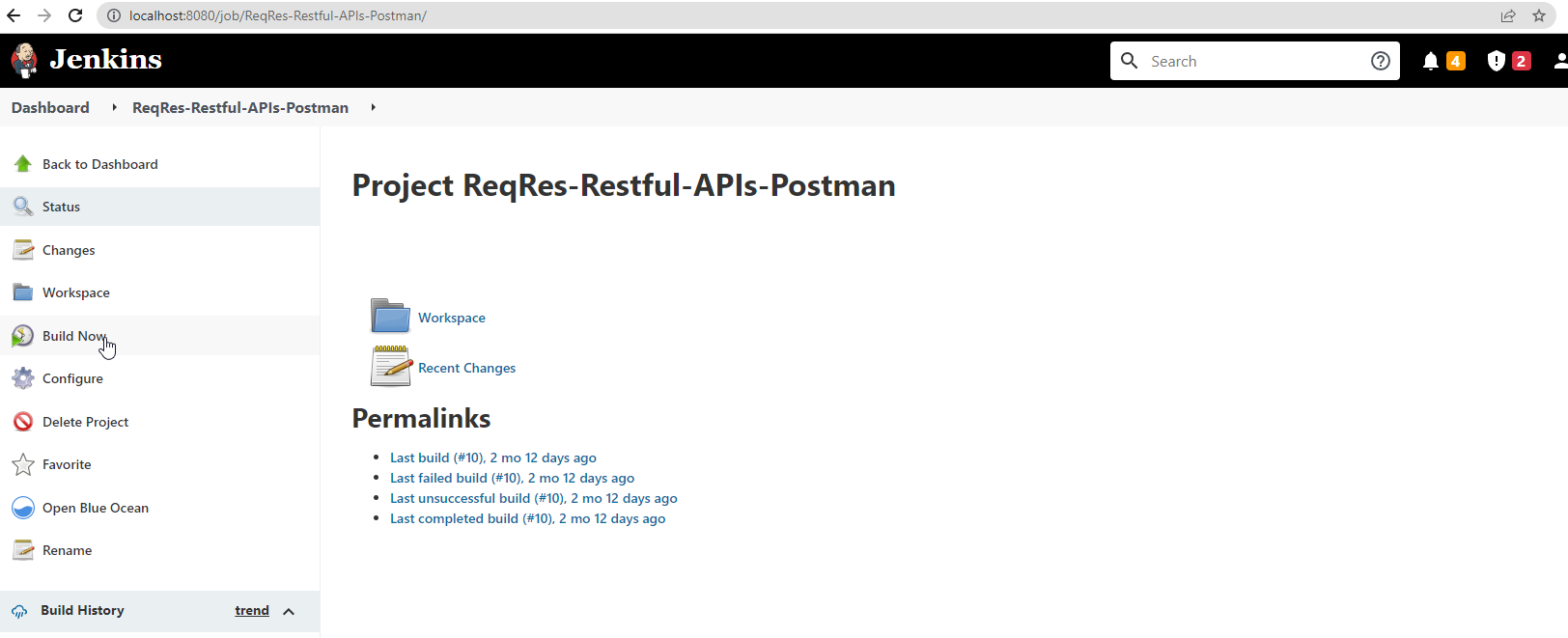Click the Project ReqRes-Restful-APIs-Postman heading

tap(624, 185)
